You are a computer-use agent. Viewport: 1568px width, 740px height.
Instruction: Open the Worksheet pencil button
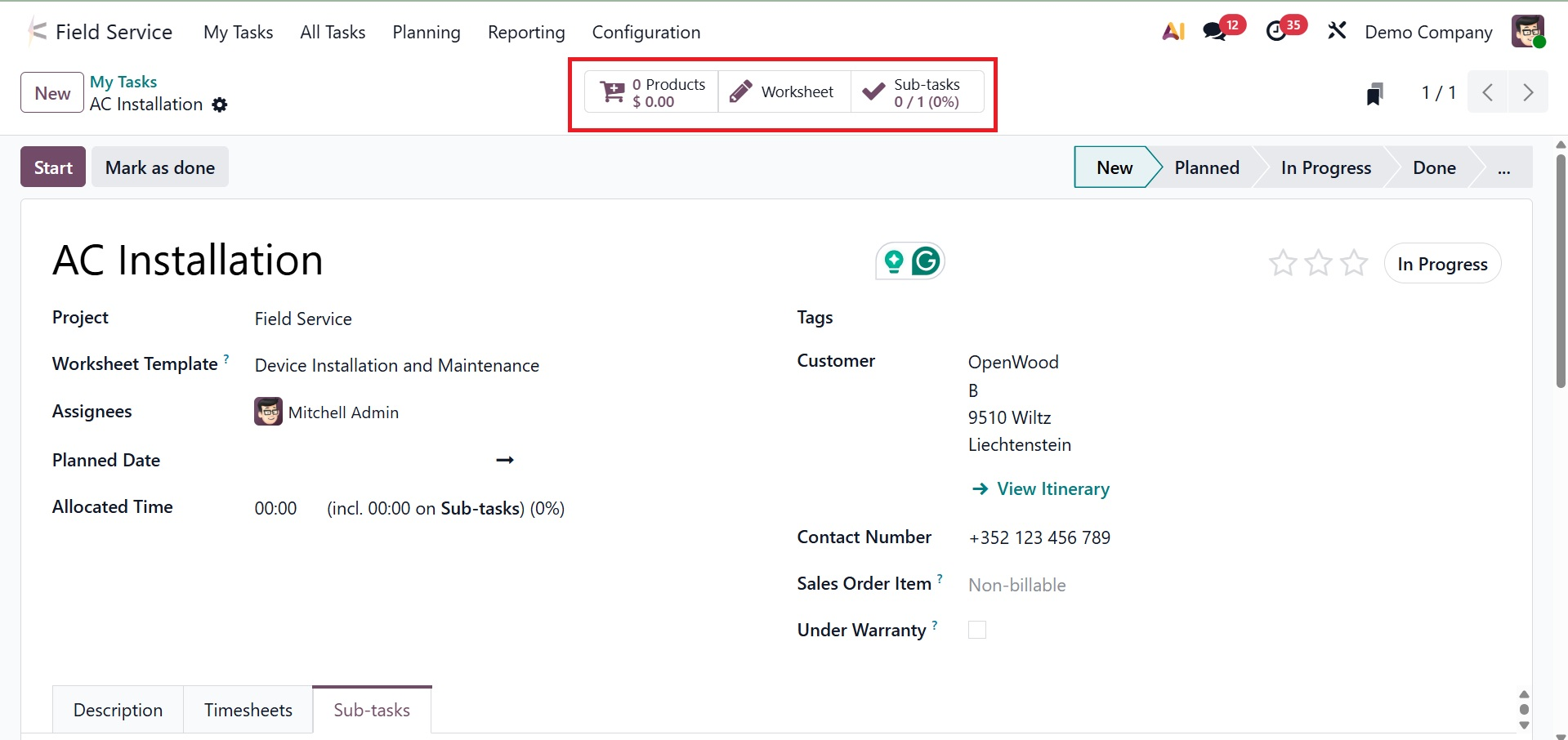(x=784, y=92)
